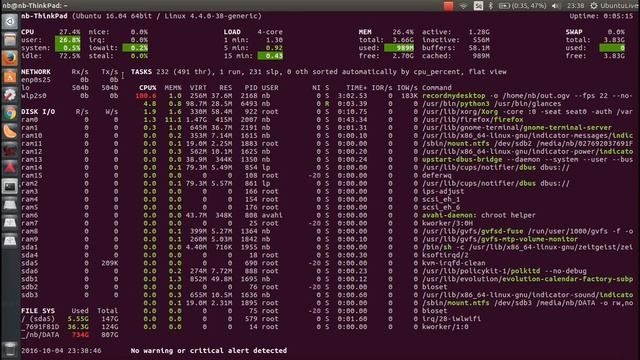This screenshot has height=360, width=640.
Task: Select the polkitd --no-debug process
Action: (x=504, y=271)
